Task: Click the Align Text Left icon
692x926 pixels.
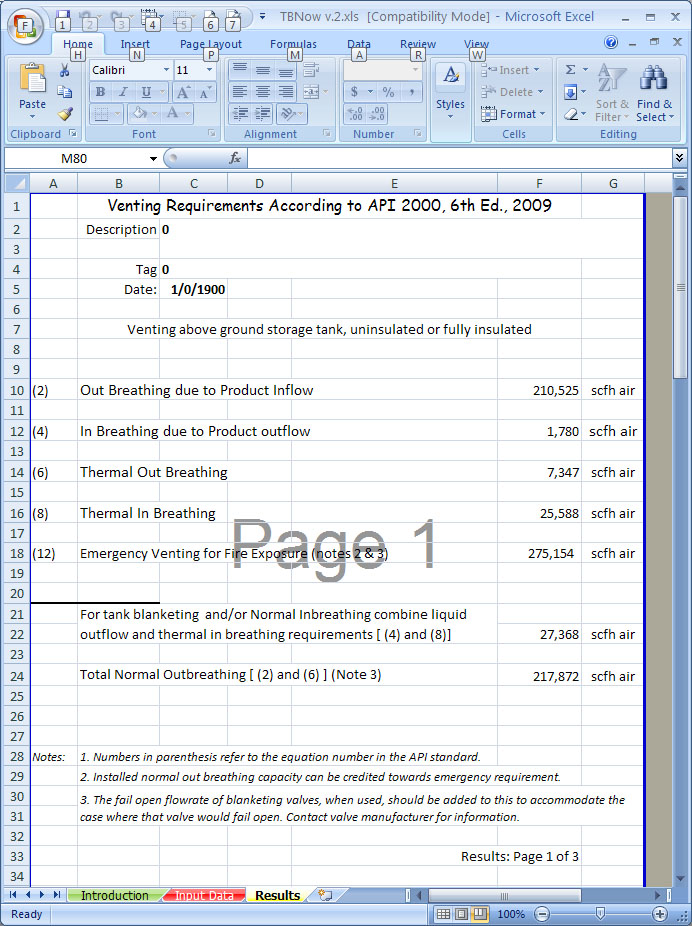Action: (239, 92)
